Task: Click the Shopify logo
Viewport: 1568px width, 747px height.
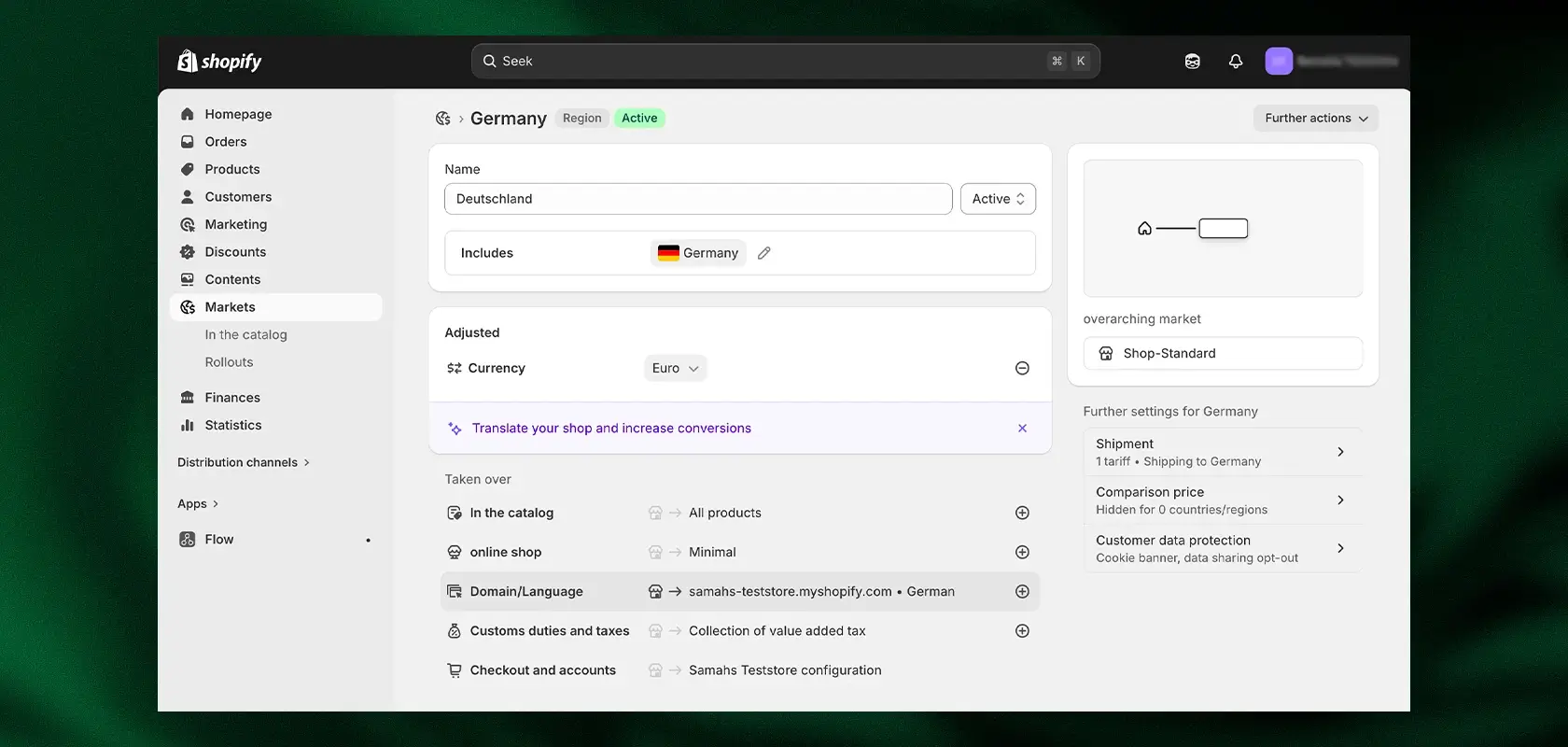Action: point(219,61)
